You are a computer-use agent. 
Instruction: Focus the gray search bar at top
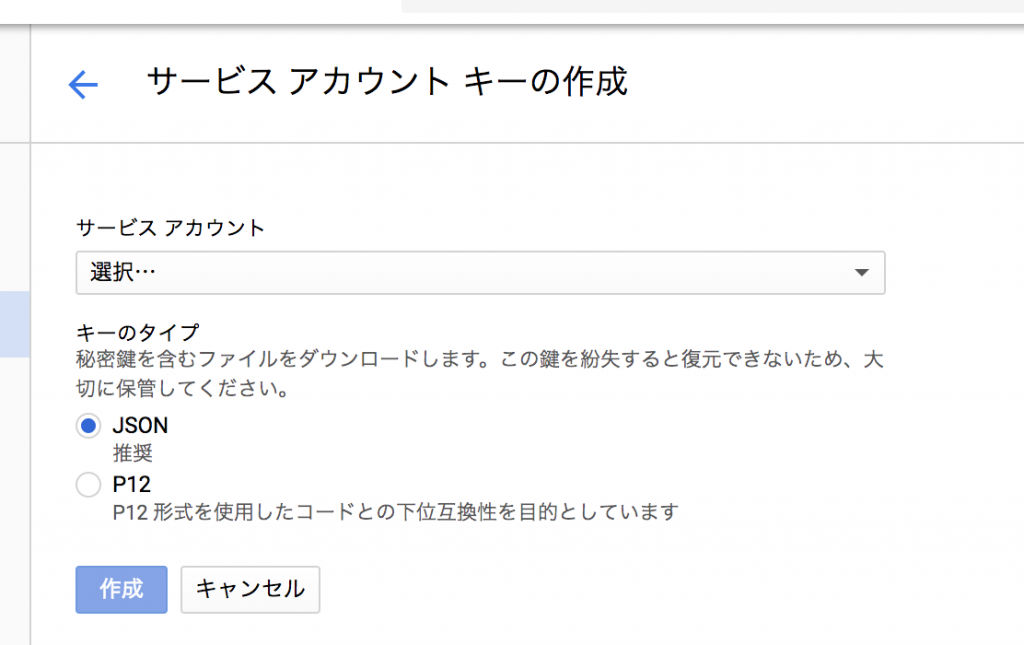coord(712,6)
